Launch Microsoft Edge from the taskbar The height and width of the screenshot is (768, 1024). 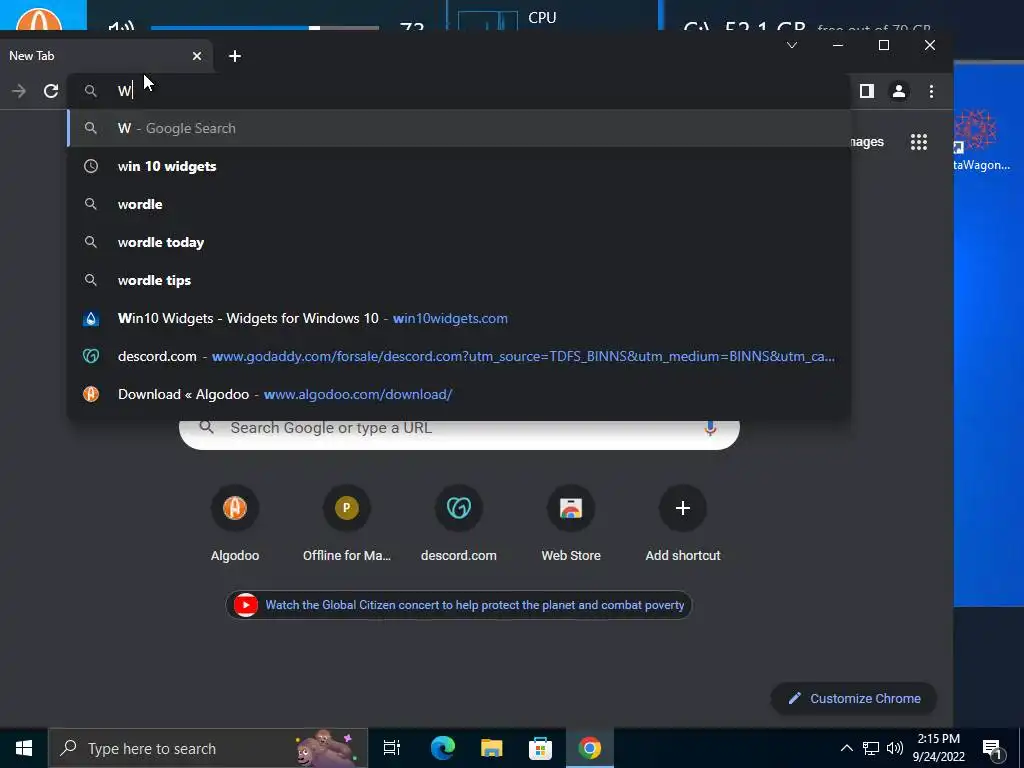442,748
